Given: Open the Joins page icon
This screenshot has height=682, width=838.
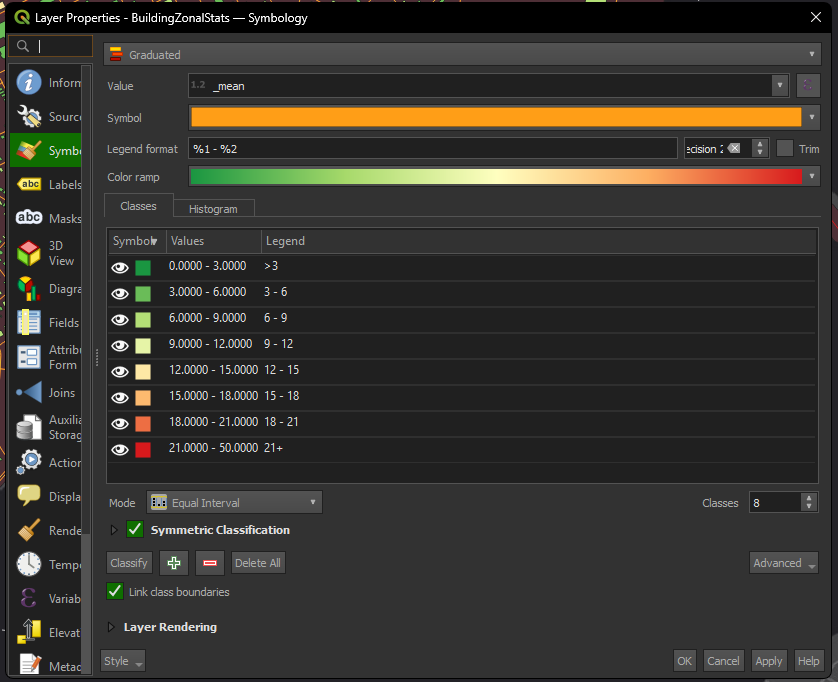Looking at the screenshot, I should click(x=30, y=393).
